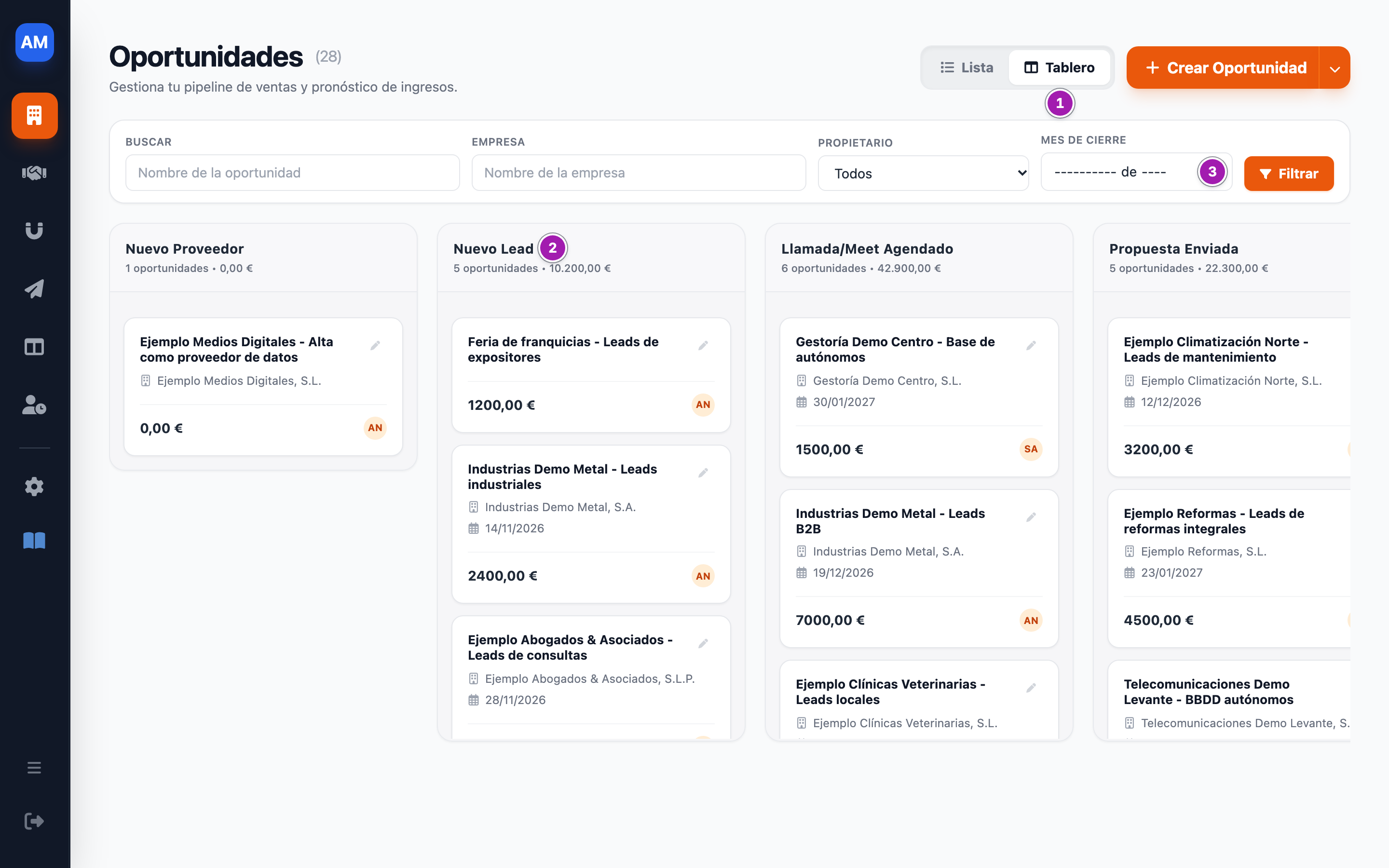
Task: Click the 7000,00 € amount
Action: coord(830,620)
